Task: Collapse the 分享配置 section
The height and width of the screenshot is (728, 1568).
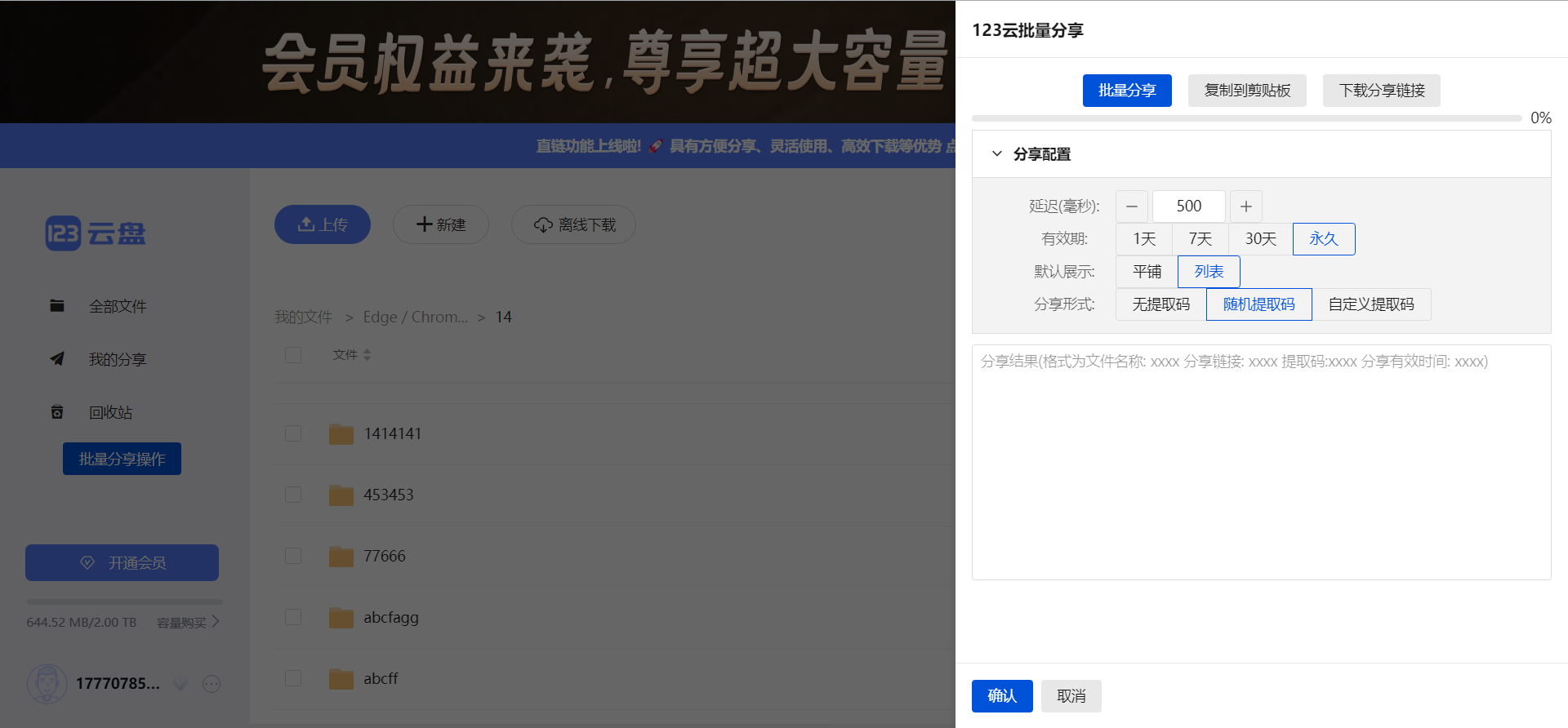Action: click(x=996, y=153)
